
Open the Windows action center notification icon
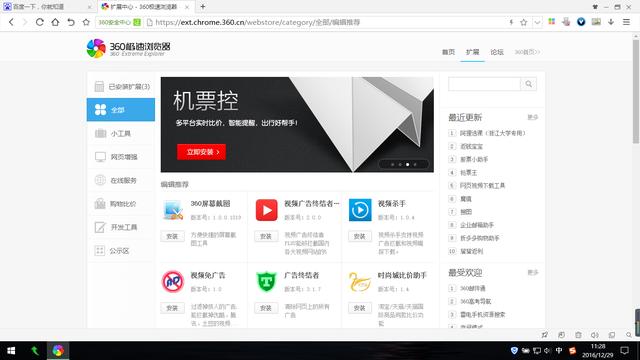point(624,351)
